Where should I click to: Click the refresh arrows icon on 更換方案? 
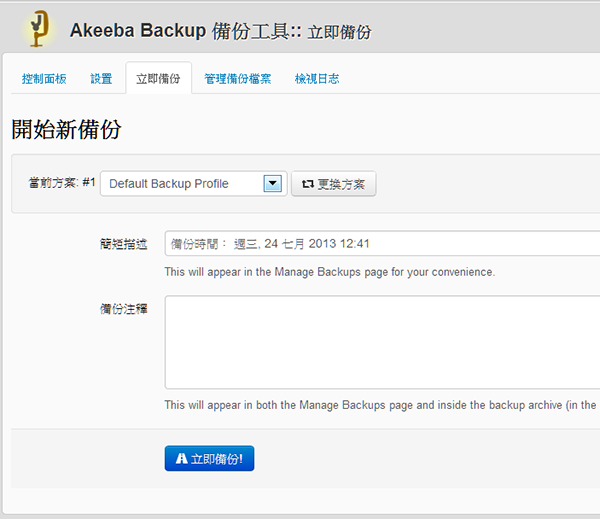[307, 184]
